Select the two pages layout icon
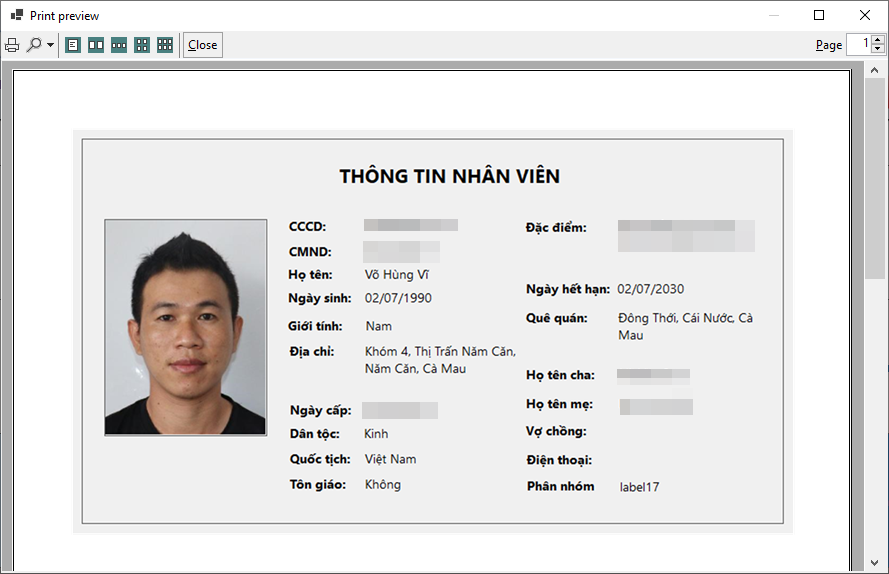 (96, 45)
